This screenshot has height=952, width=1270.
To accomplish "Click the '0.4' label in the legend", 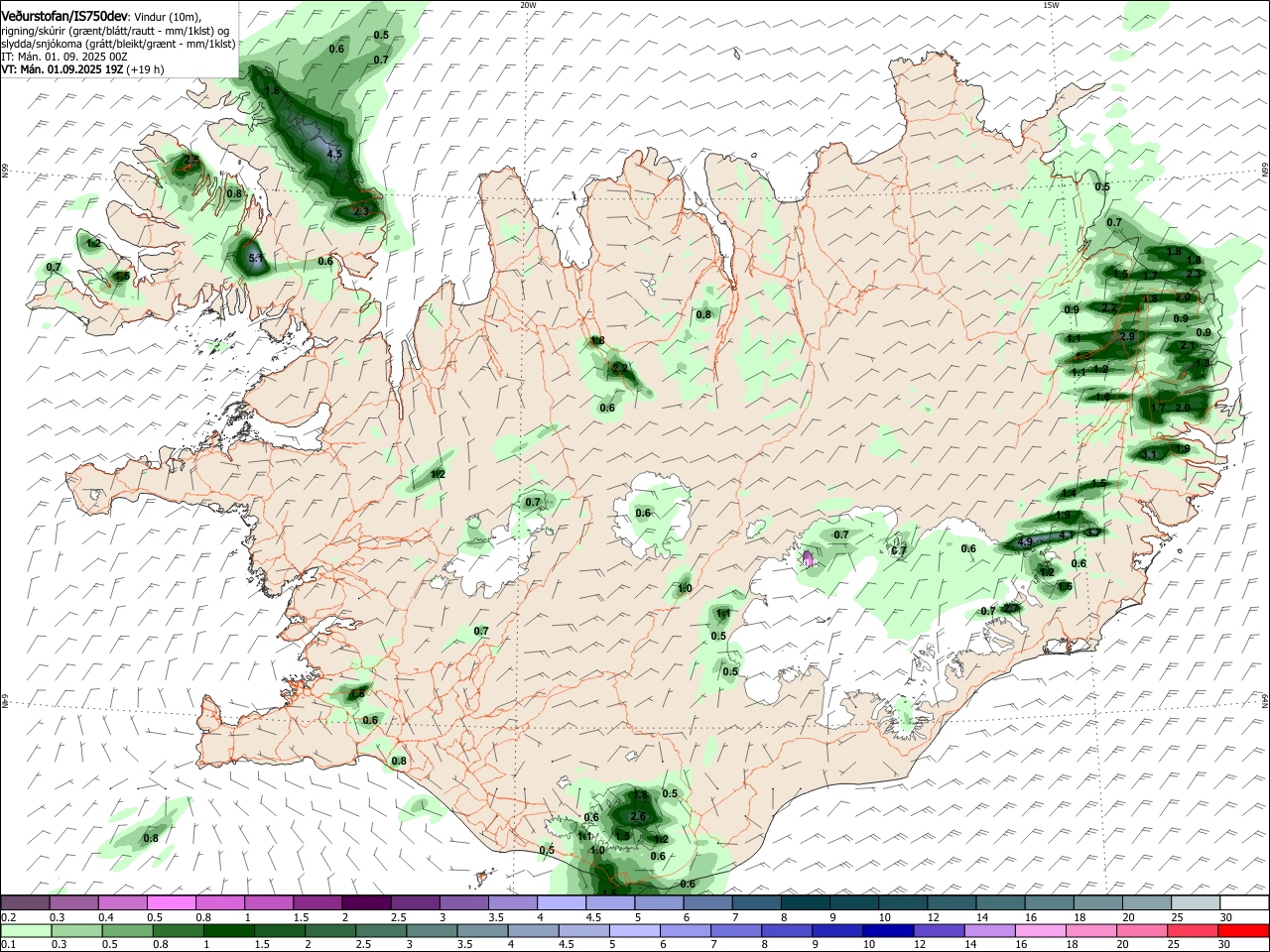I will click(105, 917).
